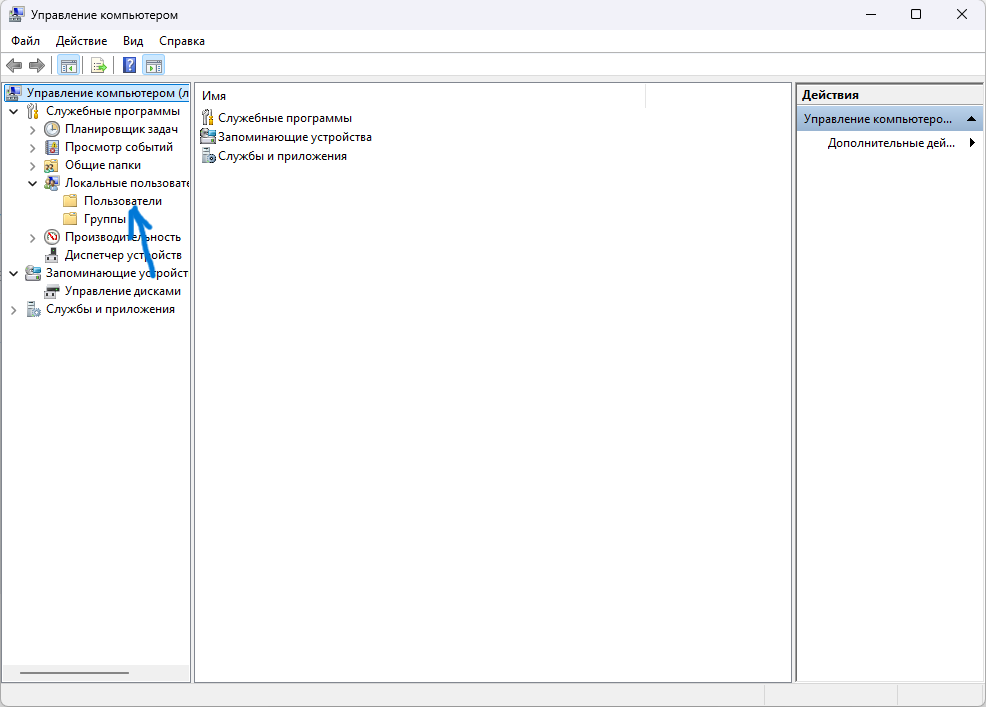Screen dimensions: 986x707
Task: Click the Служебные программы icon in list pane
Action: click(x=208, y=118)
